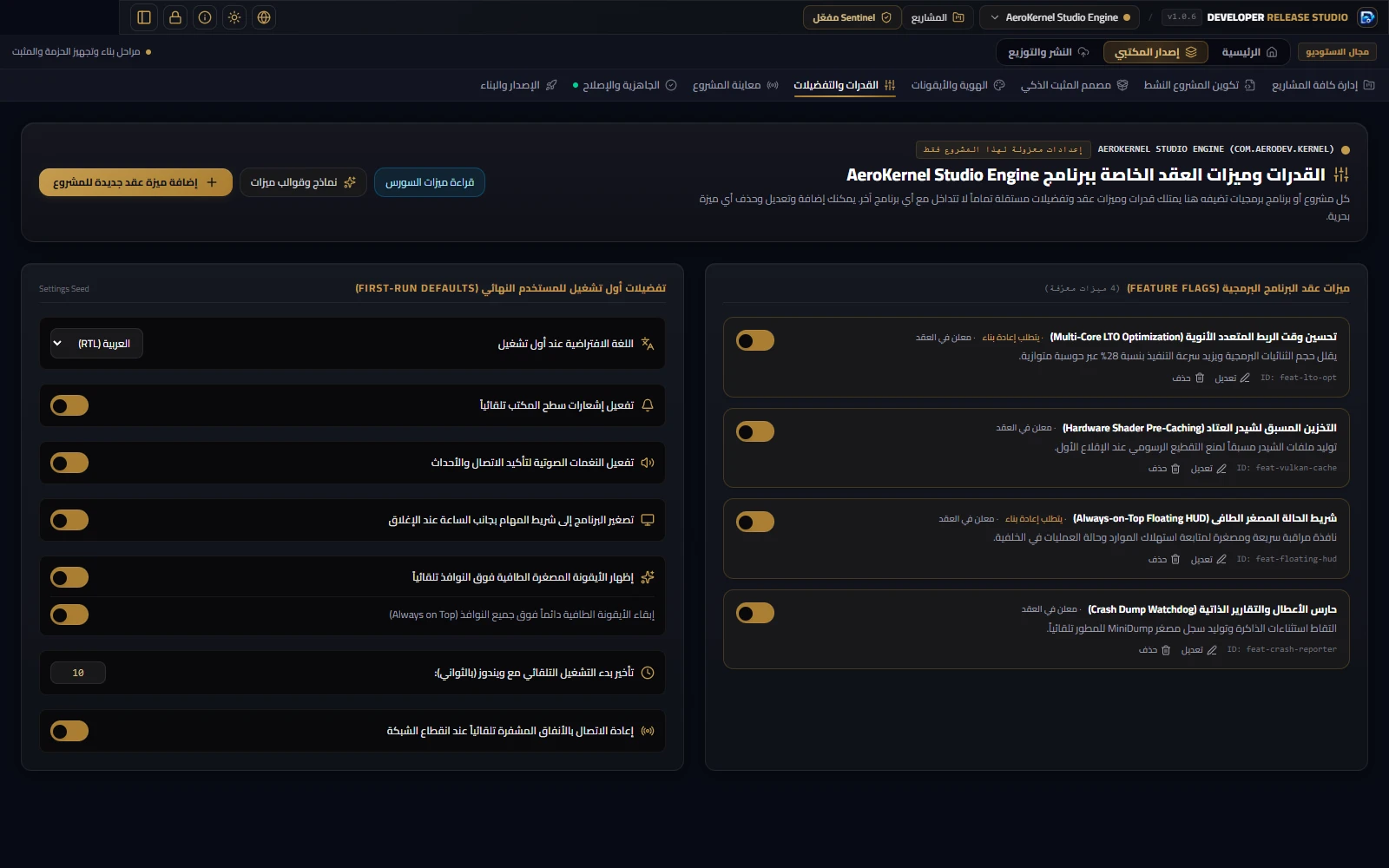Toggle minimize to taskbar (تصغير البرنامج) switch
1389x868 pixels.
[x=69, y=520]
